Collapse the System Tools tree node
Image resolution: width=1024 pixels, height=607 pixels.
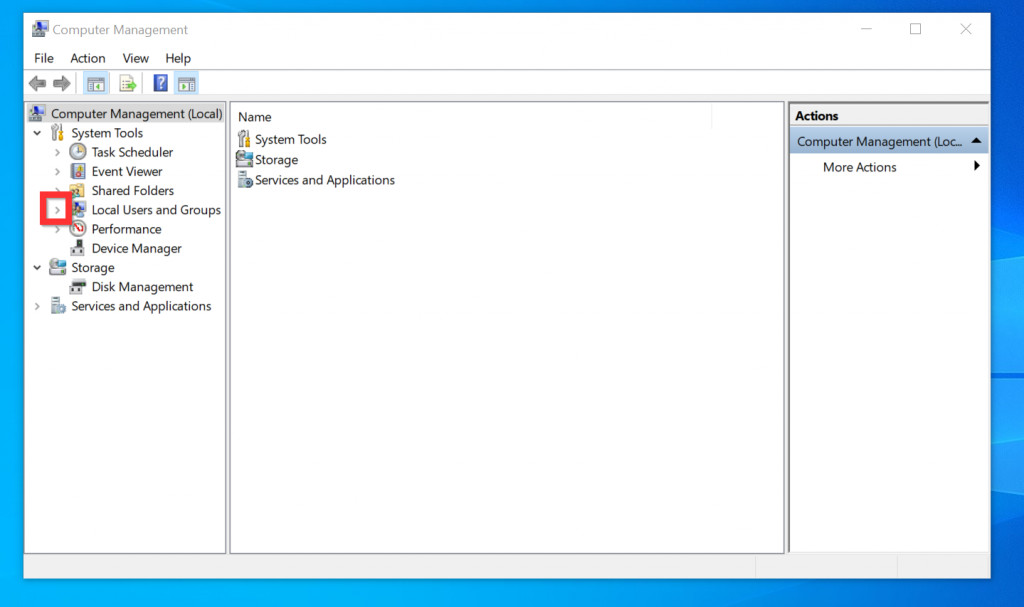pos(37,133)
